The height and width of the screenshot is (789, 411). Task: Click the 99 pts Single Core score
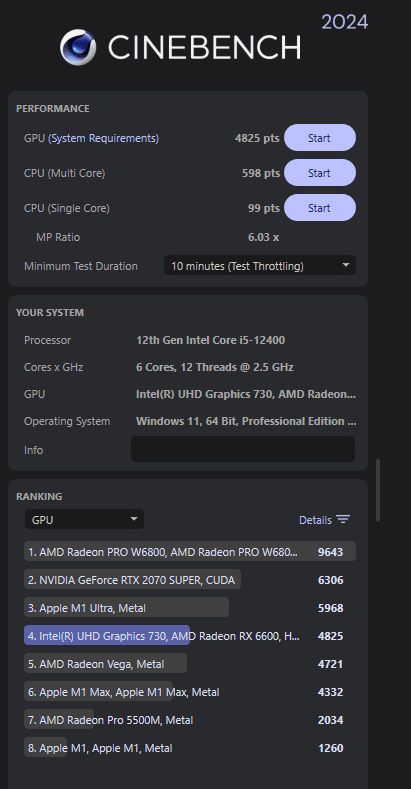coord(264,208)
